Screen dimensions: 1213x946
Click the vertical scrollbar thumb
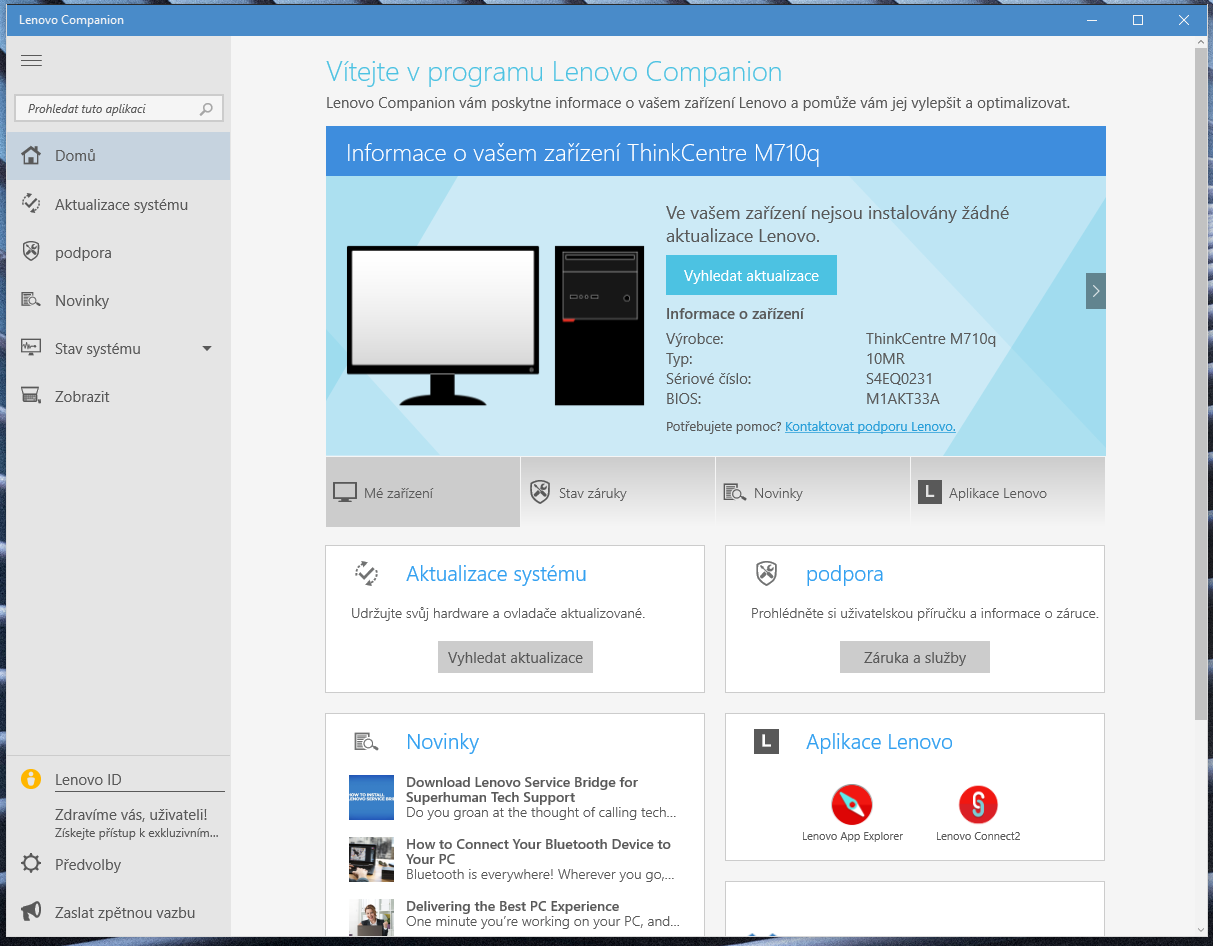pyautogui.click(x=1201, y=382)
